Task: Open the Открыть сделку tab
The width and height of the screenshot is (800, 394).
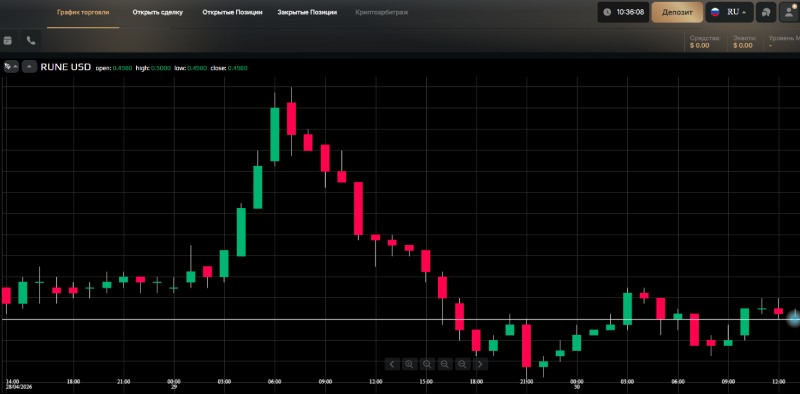Action: click(x=157, y=12)
